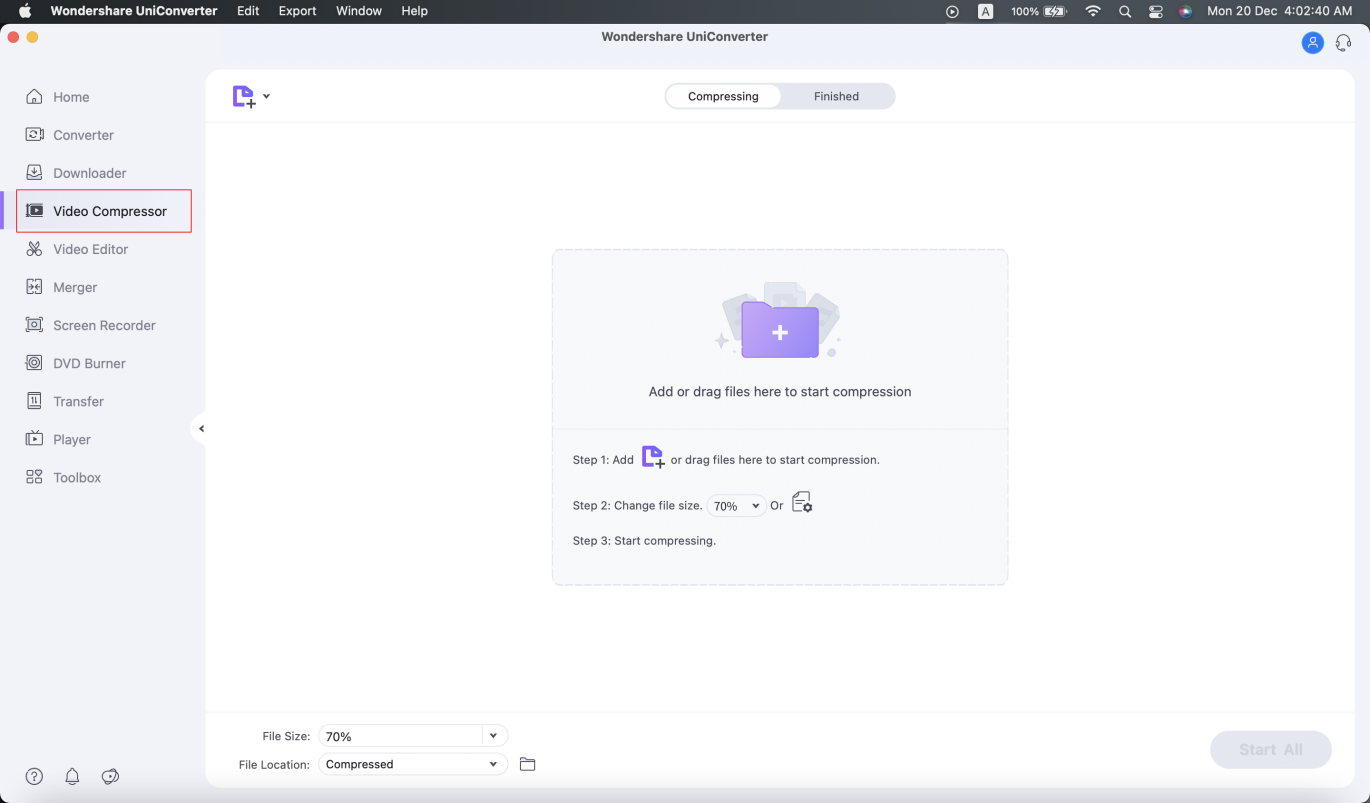Collapse the sidebar with arrow handle
The width and height of the screenshot is (1370, 803).
200,429
